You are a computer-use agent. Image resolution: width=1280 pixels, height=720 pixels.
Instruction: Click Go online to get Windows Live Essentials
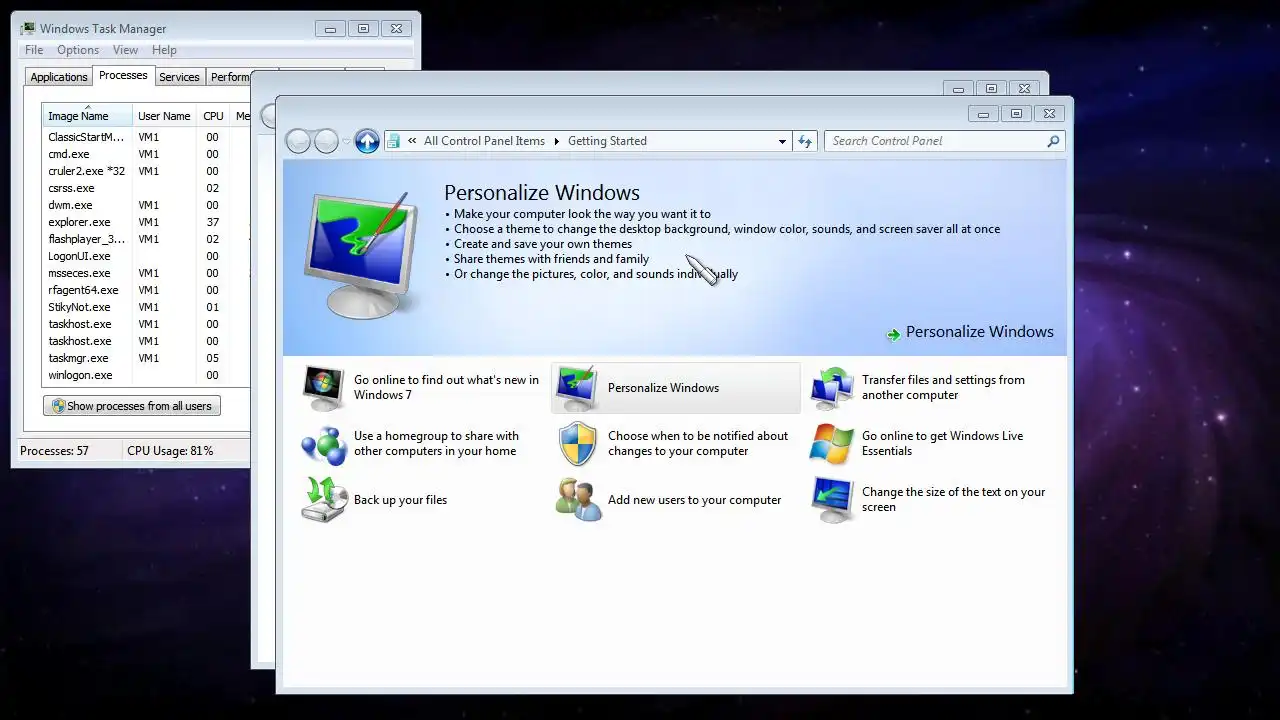942,444
